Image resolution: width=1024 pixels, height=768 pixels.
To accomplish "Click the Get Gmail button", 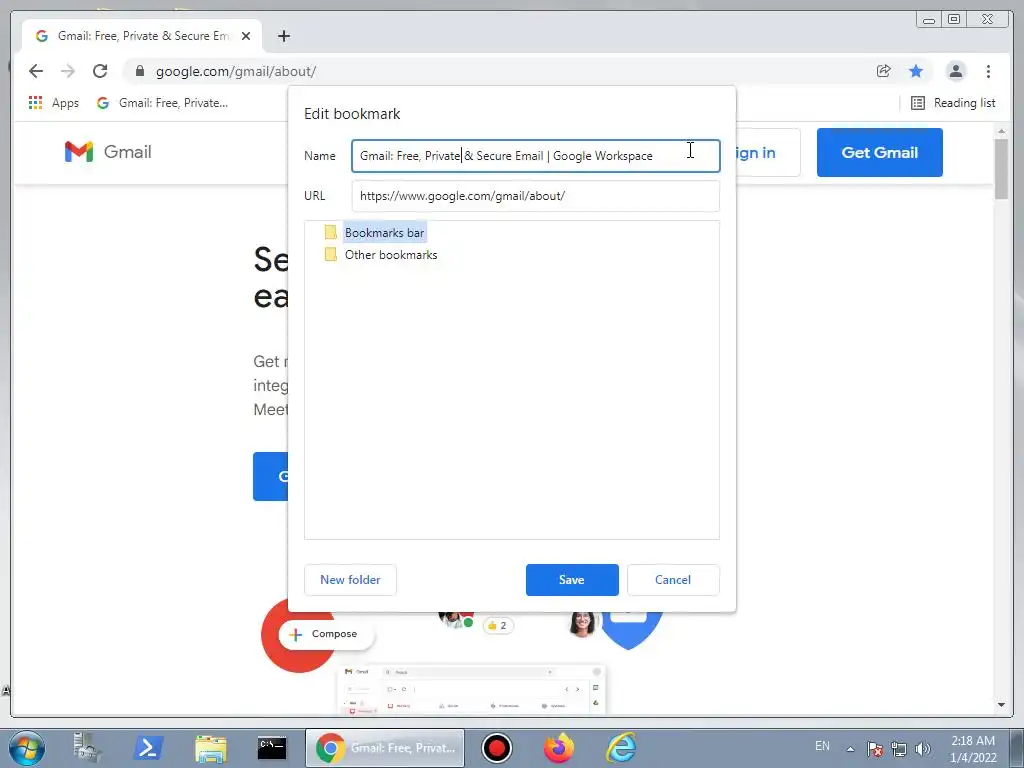I will point(879,152).
